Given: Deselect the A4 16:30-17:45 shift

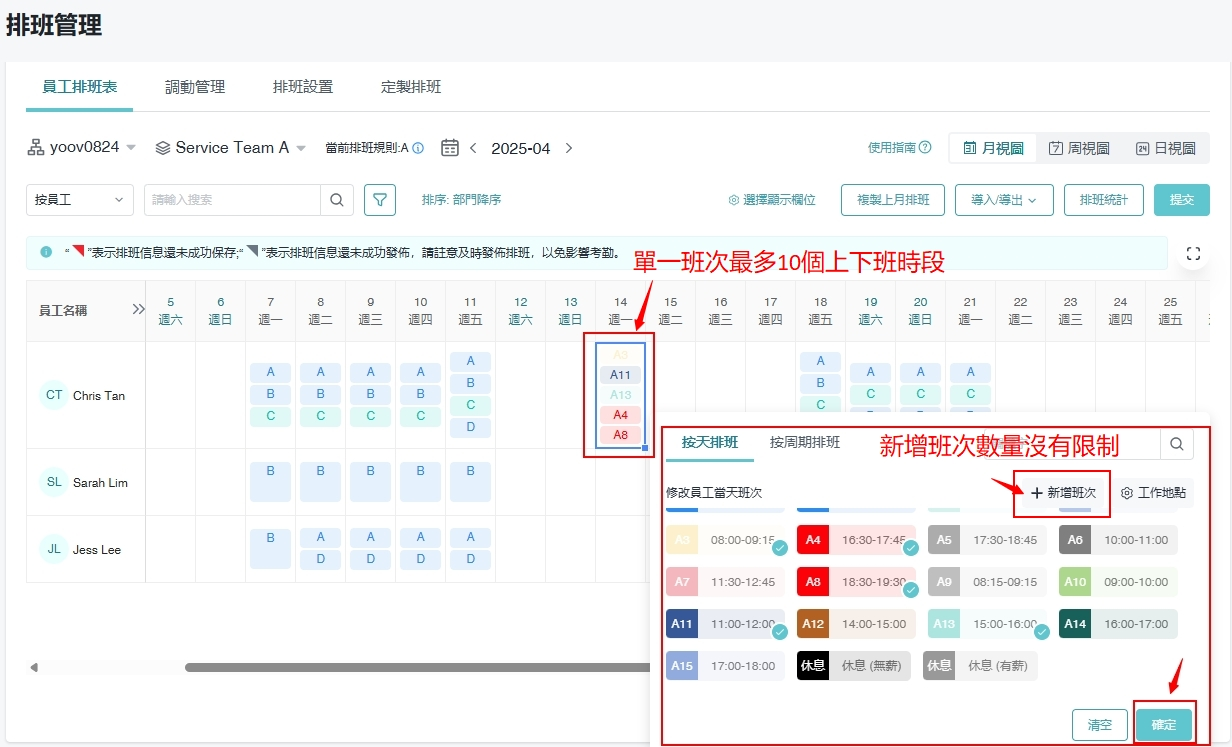Looking at the screenshot, I should click(855, 540).
